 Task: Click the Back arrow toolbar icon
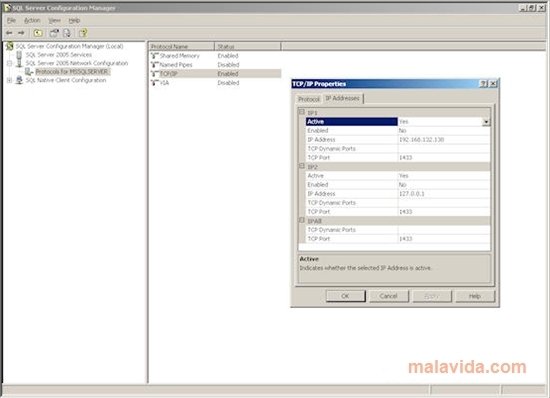click(x=9, y=33)
